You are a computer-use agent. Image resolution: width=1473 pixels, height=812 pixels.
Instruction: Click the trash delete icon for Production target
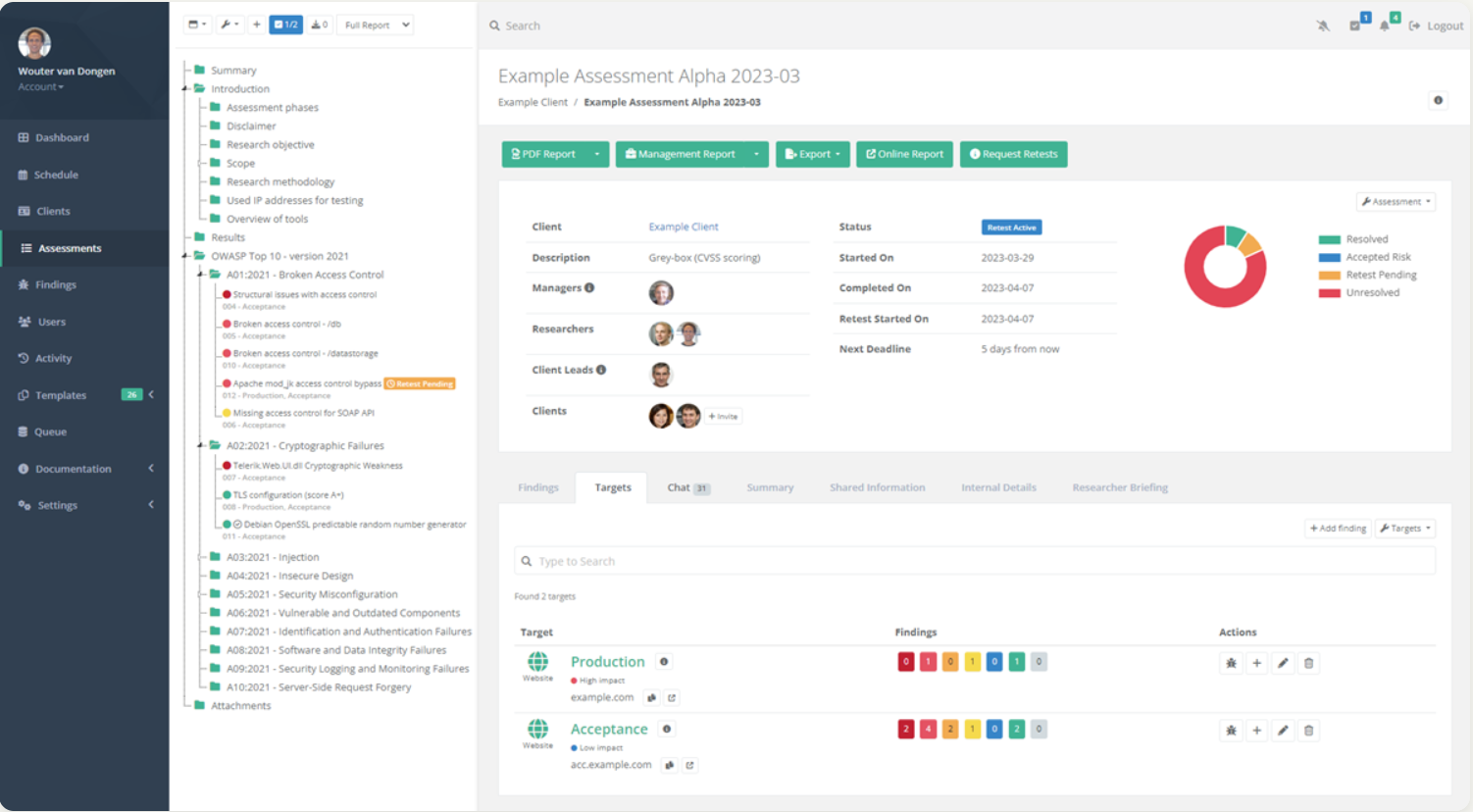(1308, 663)
